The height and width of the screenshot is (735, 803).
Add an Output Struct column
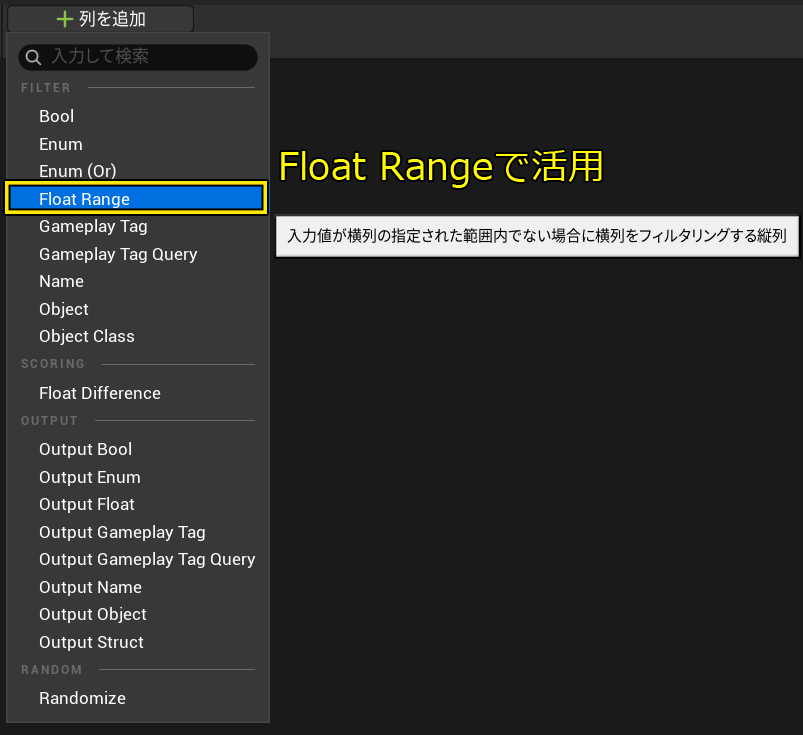pyautogui.click(x=138, y=642)
